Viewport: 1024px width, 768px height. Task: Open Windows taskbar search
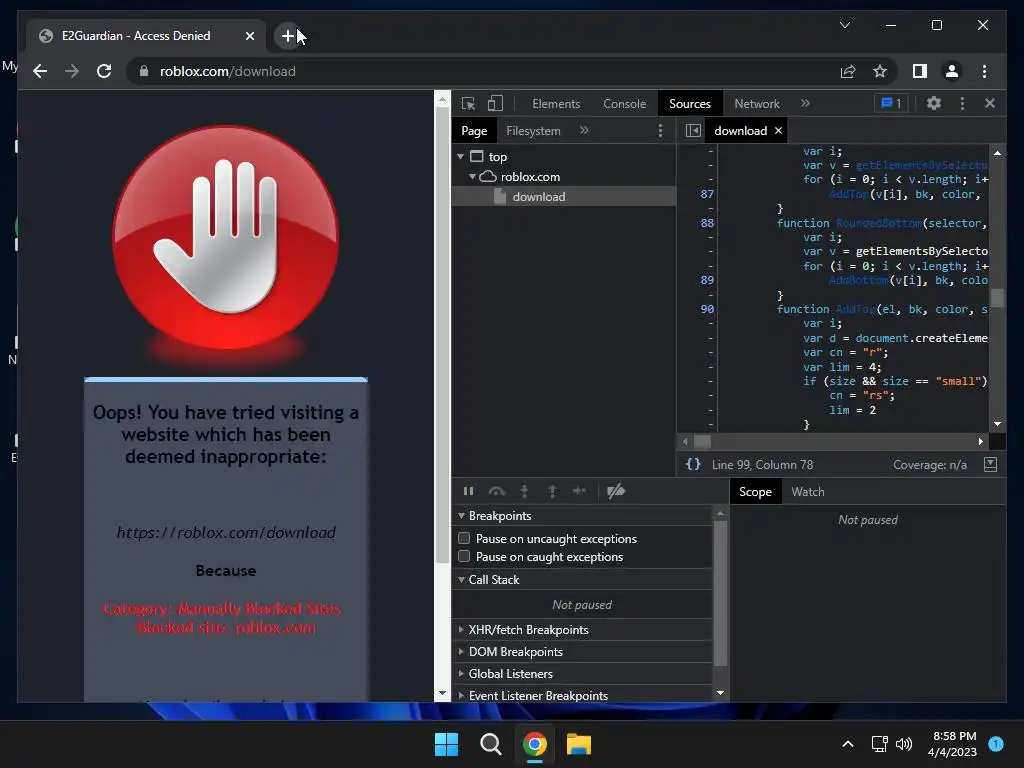tap(490, 744)
